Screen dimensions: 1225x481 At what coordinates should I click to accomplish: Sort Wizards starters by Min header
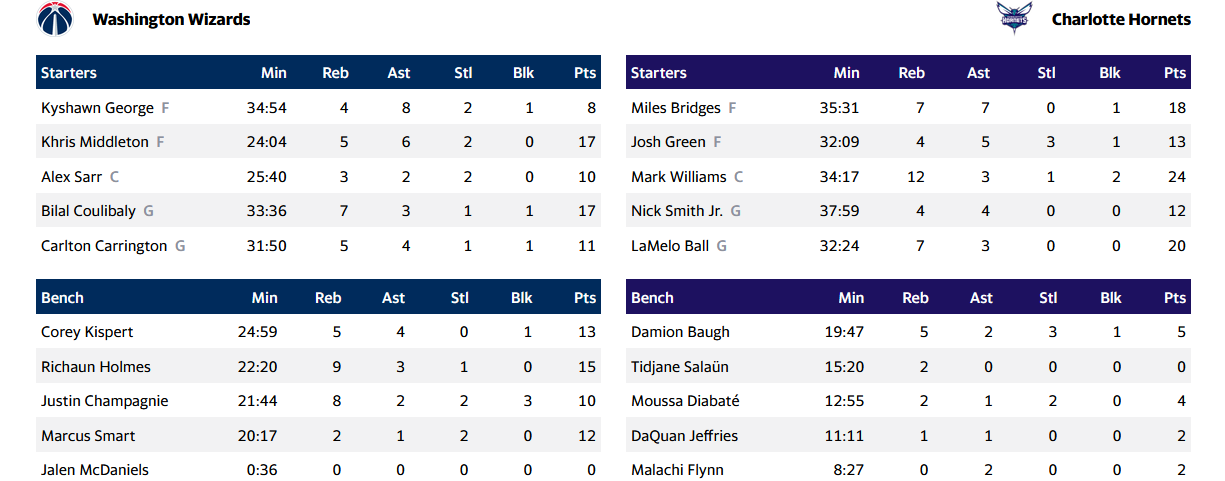pyautogui.click(x=273, y=73)
